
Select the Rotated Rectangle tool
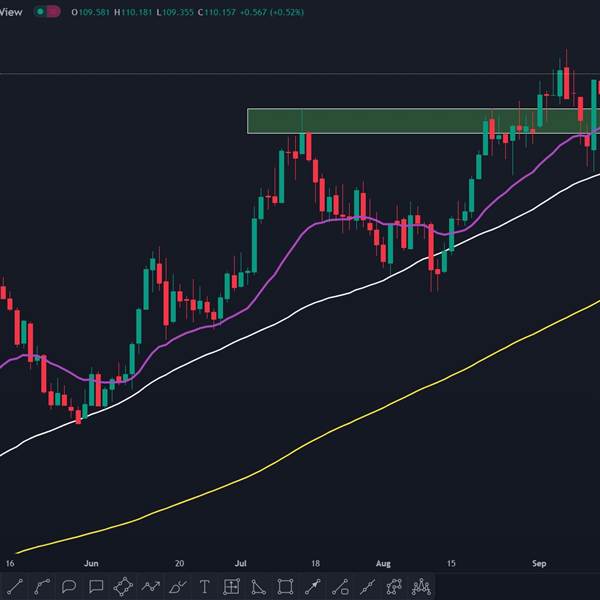click(x=123, y=586)
